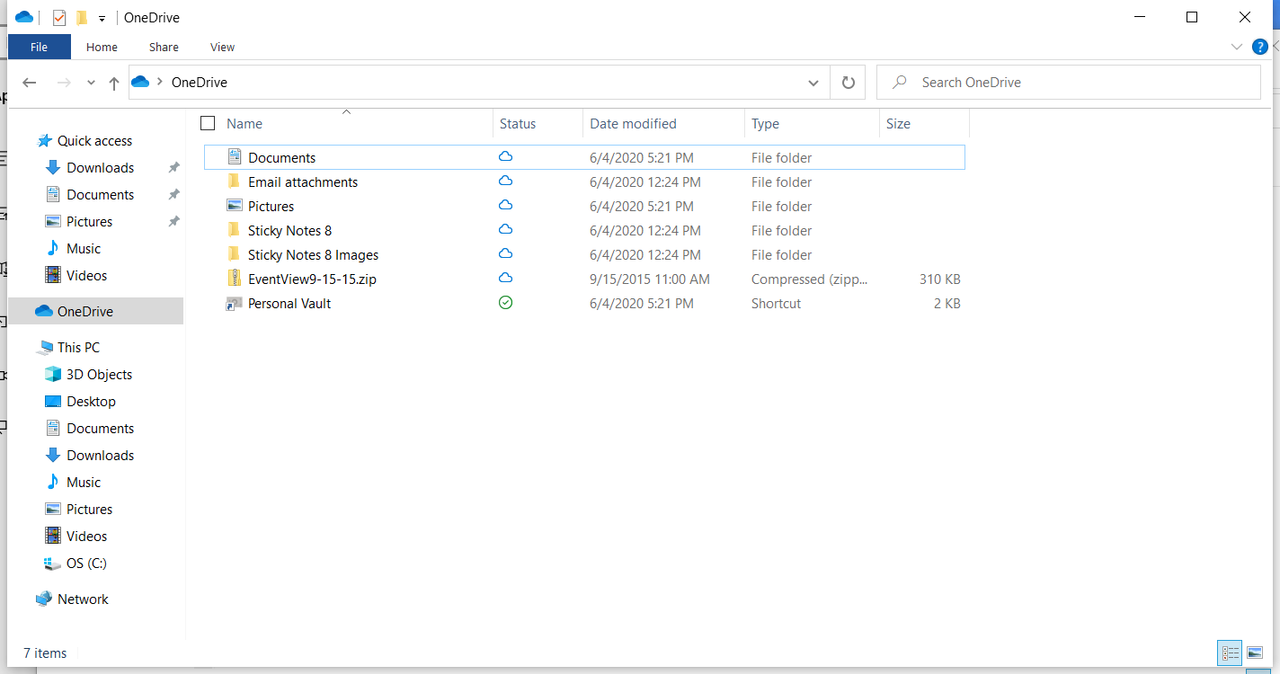
Task: Open the File menu
Action: (39, 47)
